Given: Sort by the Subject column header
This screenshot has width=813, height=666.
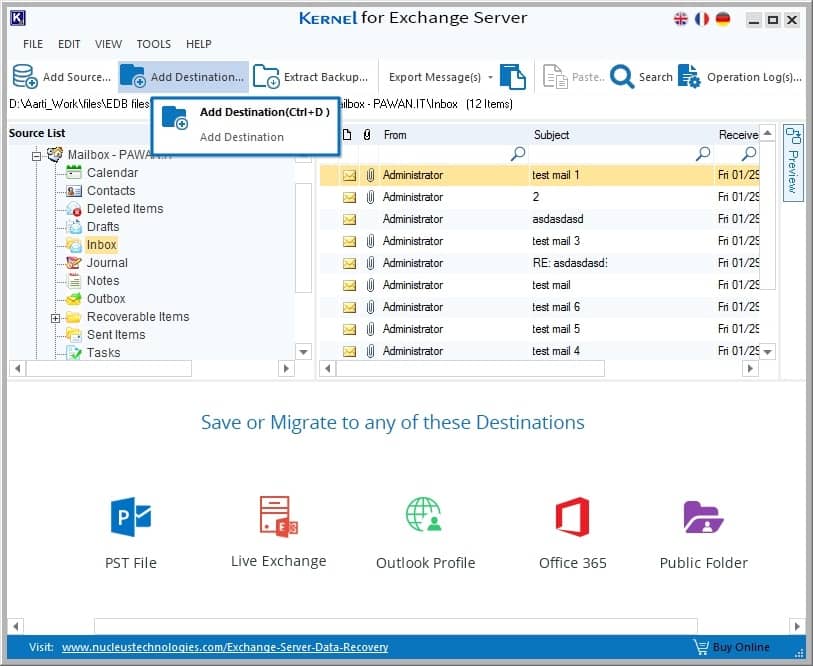Looking at the screenshot, I should click(552, 135).
